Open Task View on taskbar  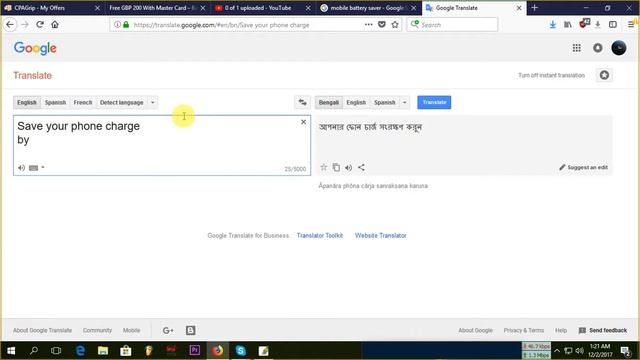pos(56,351)
